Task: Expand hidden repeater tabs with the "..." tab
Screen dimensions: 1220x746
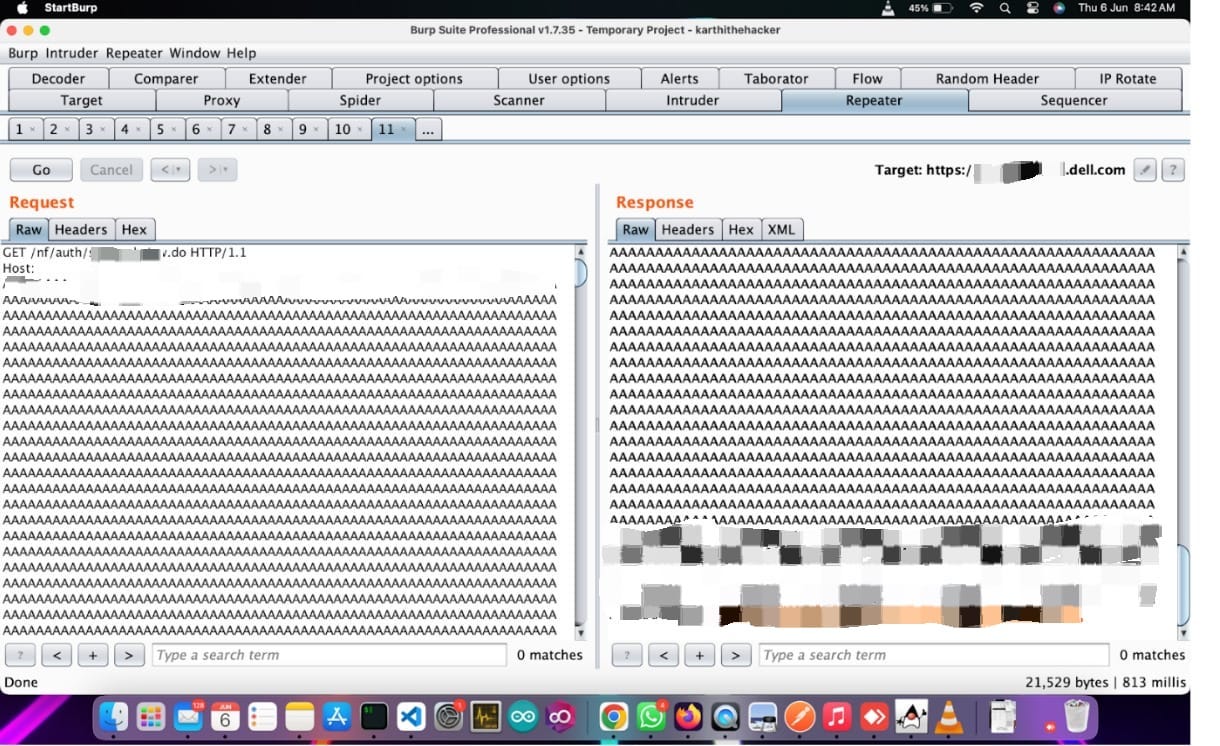Action: (428, 128)
